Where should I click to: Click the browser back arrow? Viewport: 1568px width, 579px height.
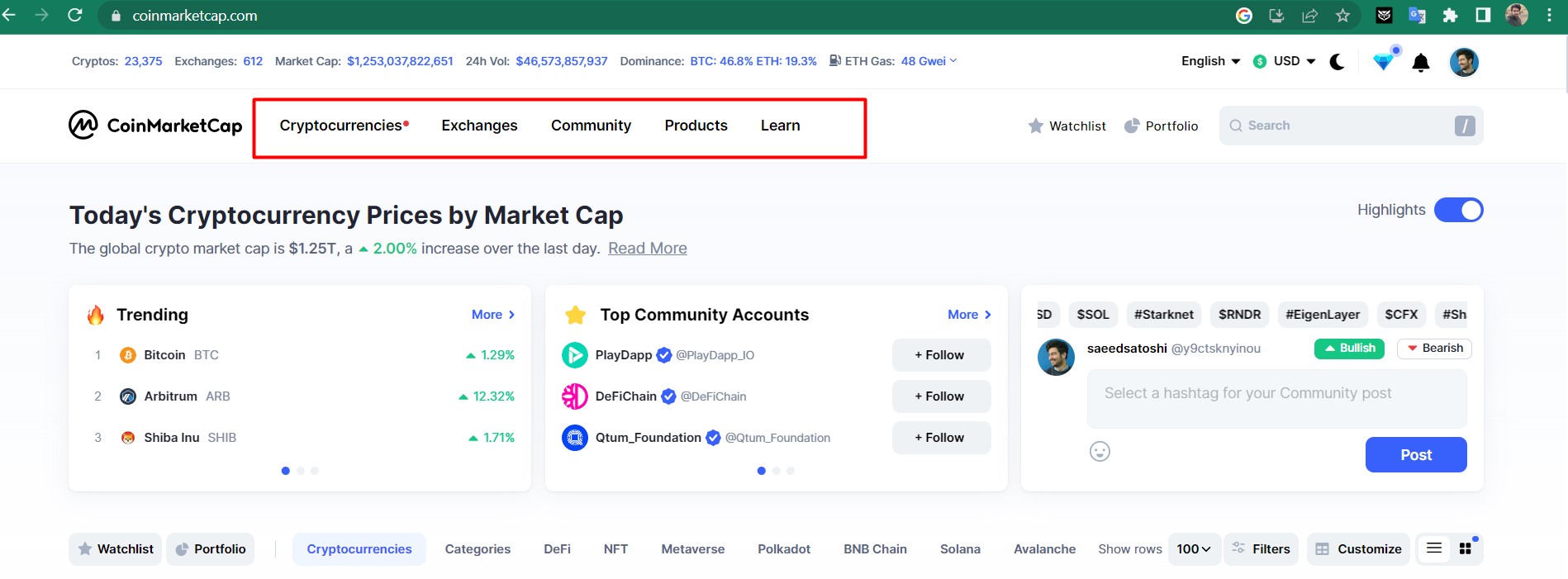click(x=10, y=15)
